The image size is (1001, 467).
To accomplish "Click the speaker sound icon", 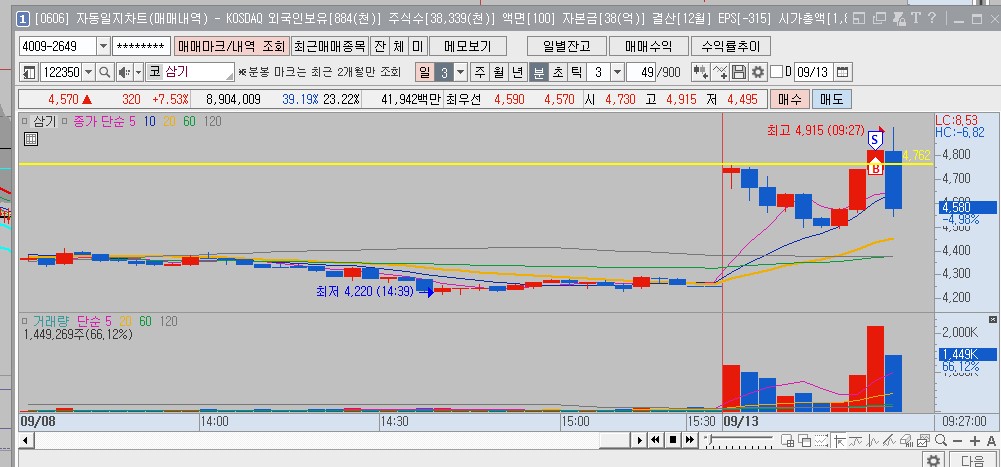I will point(124,72).
